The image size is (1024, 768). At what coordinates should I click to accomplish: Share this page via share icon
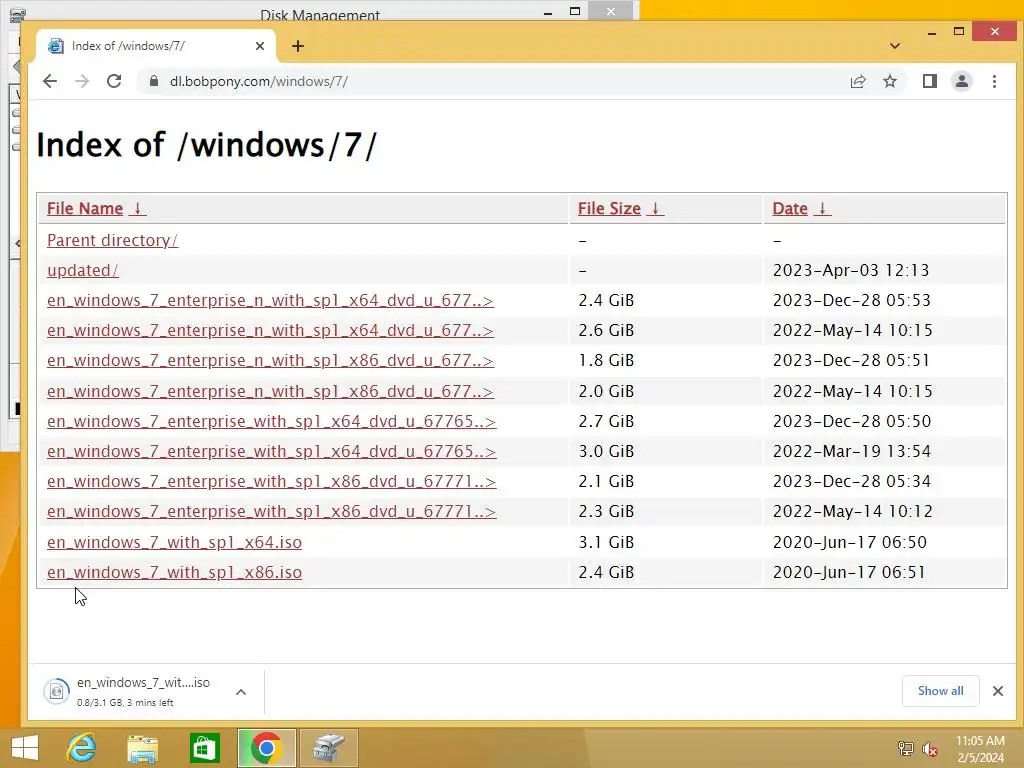tap(857, 81)
